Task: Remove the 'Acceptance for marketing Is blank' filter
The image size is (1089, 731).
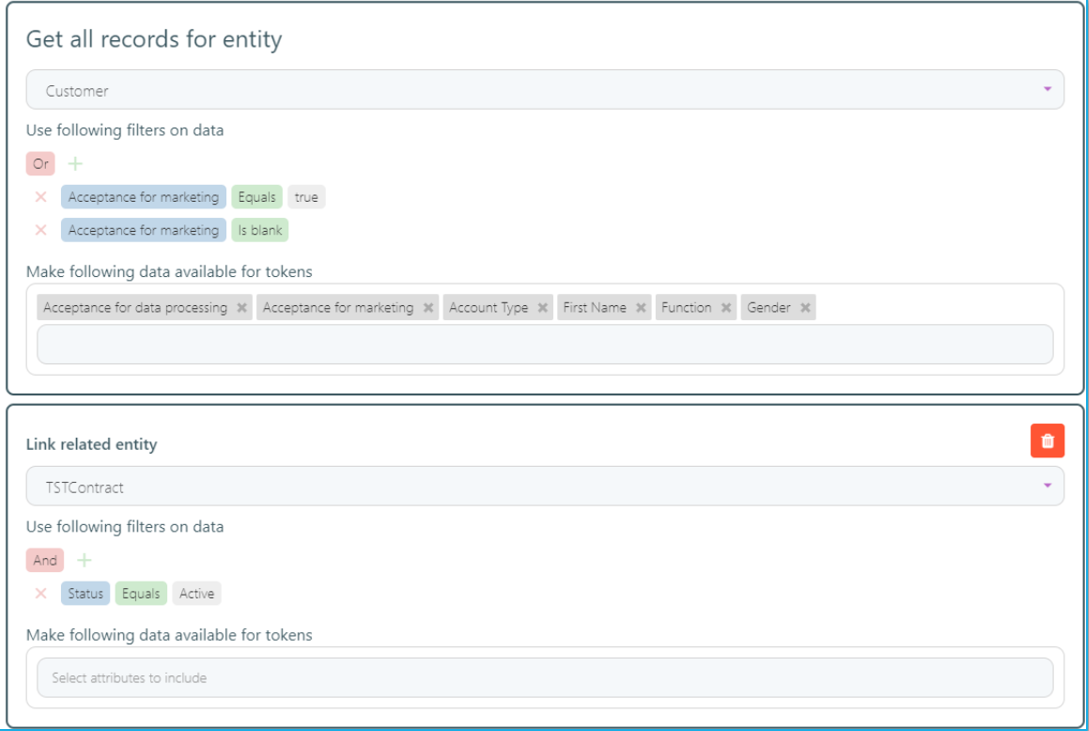Action: [41, 230]
